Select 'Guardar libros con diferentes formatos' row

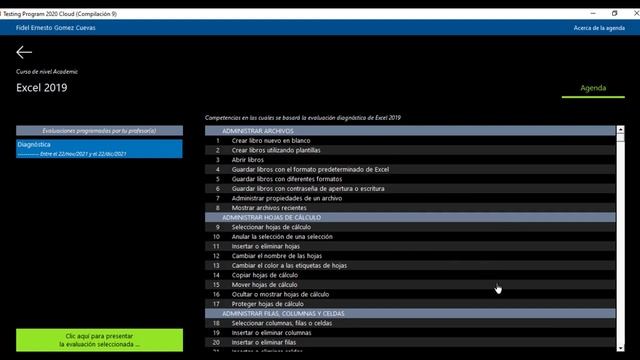point(410,179)
